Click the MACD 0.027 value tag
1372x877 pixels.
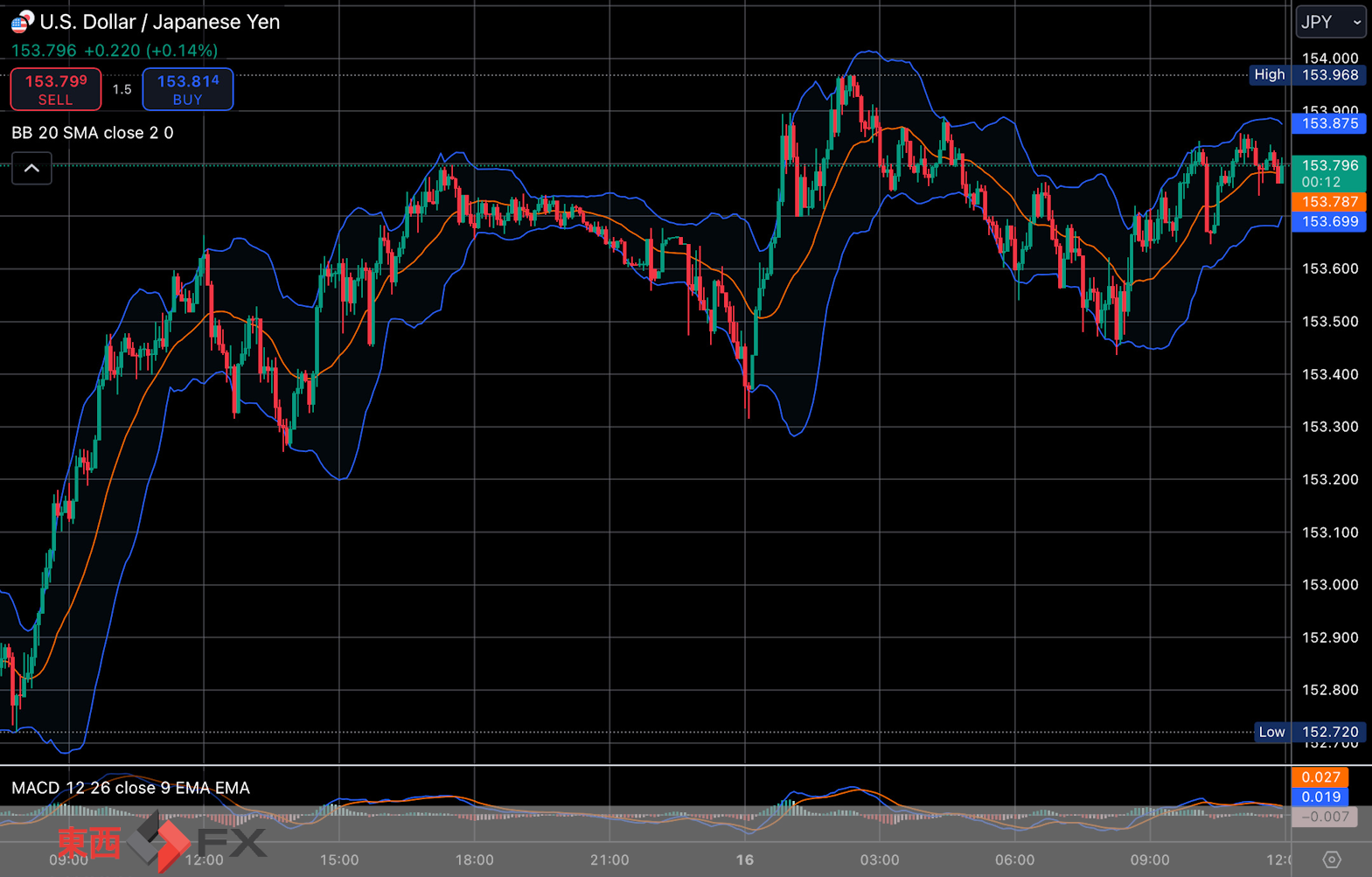[1320, 777]
